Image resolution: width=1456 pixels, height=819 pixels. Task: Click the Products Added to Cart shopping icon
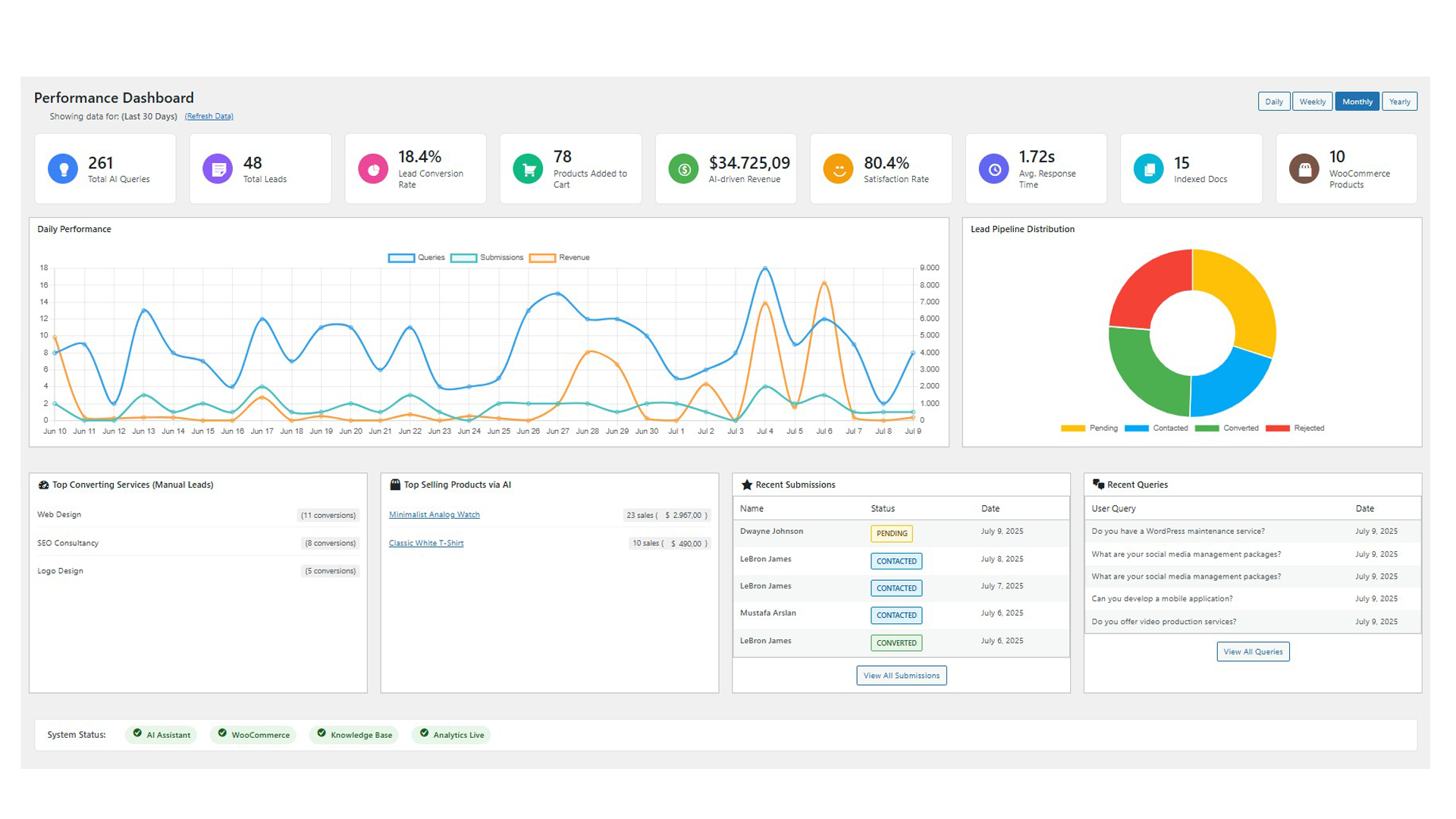point(529,168)
